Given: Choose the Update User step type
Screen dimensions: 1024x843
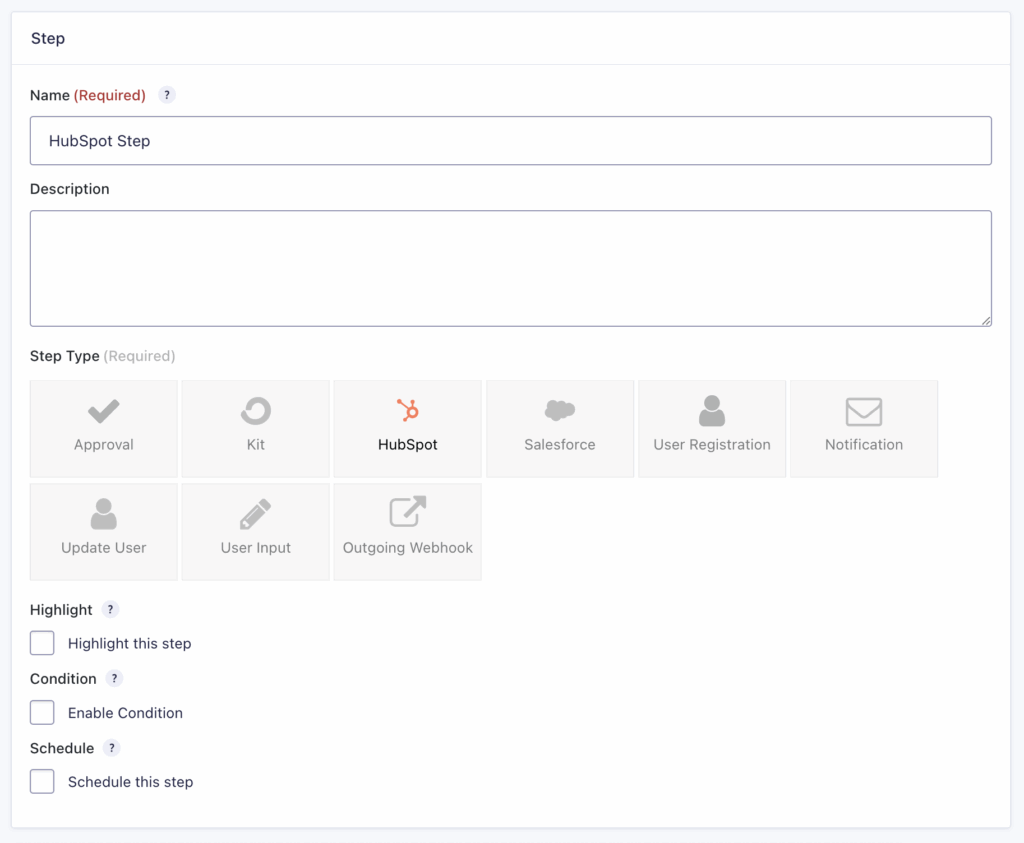Looking at the screenshot, I should coord(103,531).
